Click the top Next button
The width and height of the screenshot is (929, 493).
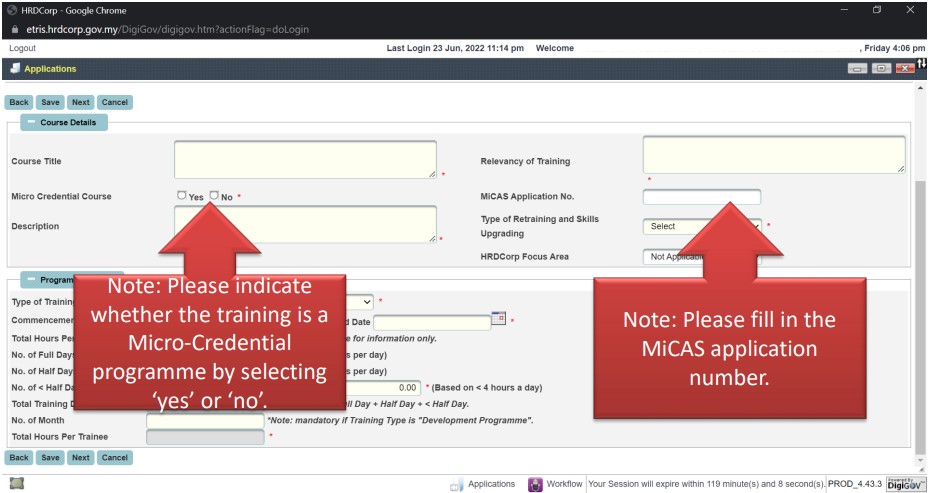(81, 102)
